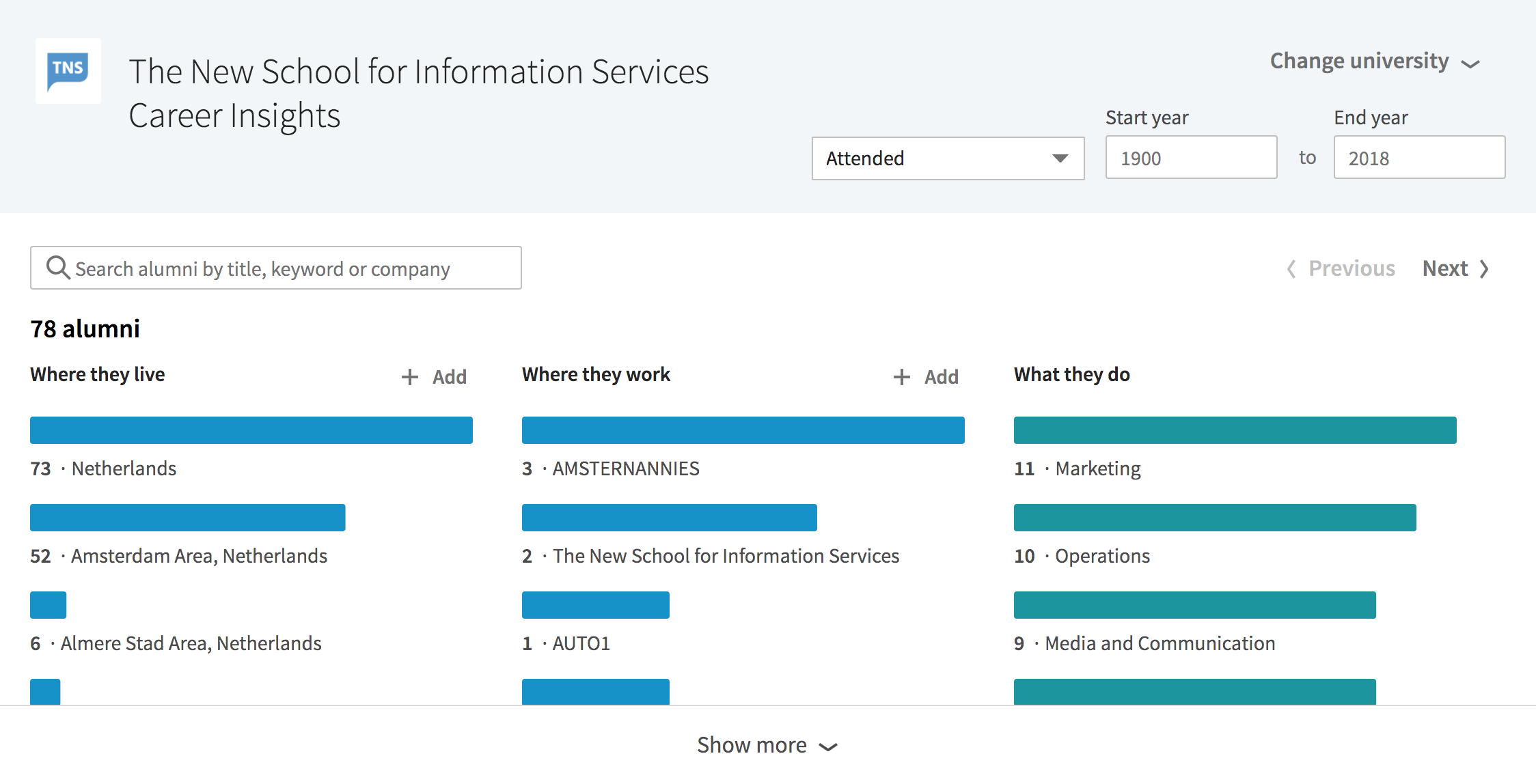The height and width of the screenshot is (784, 1536).
Task: Add a company under Where they work
Action: (926, 377)
